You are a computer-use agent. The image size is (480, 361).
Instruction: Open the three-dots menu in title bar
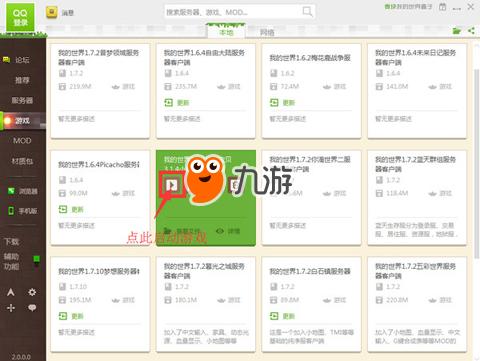click(x=457, y=8)
